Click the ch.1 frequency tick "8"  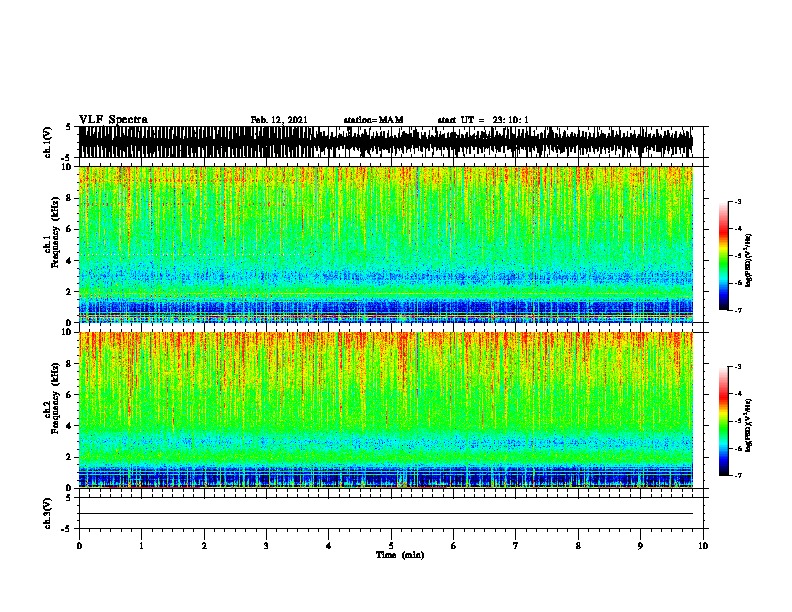(x=69, y=198)
